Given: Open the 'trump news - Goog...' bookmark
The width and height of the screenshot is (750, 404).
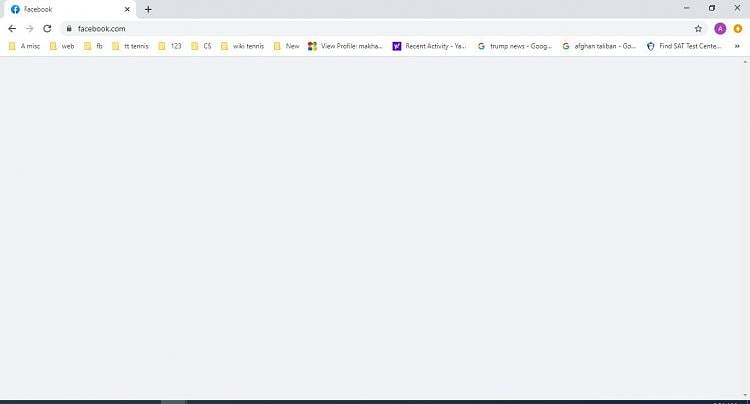Looking at the screenshot, I should 515,46.
